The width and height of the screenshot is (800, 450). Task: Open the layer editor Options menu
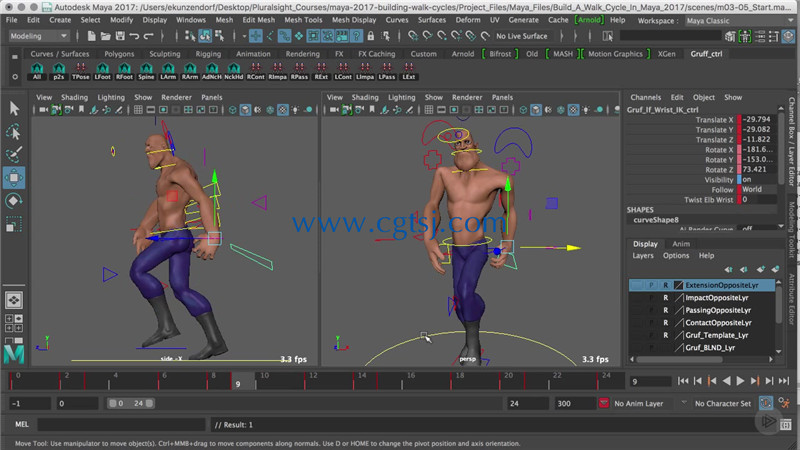(x=676, y=256)
